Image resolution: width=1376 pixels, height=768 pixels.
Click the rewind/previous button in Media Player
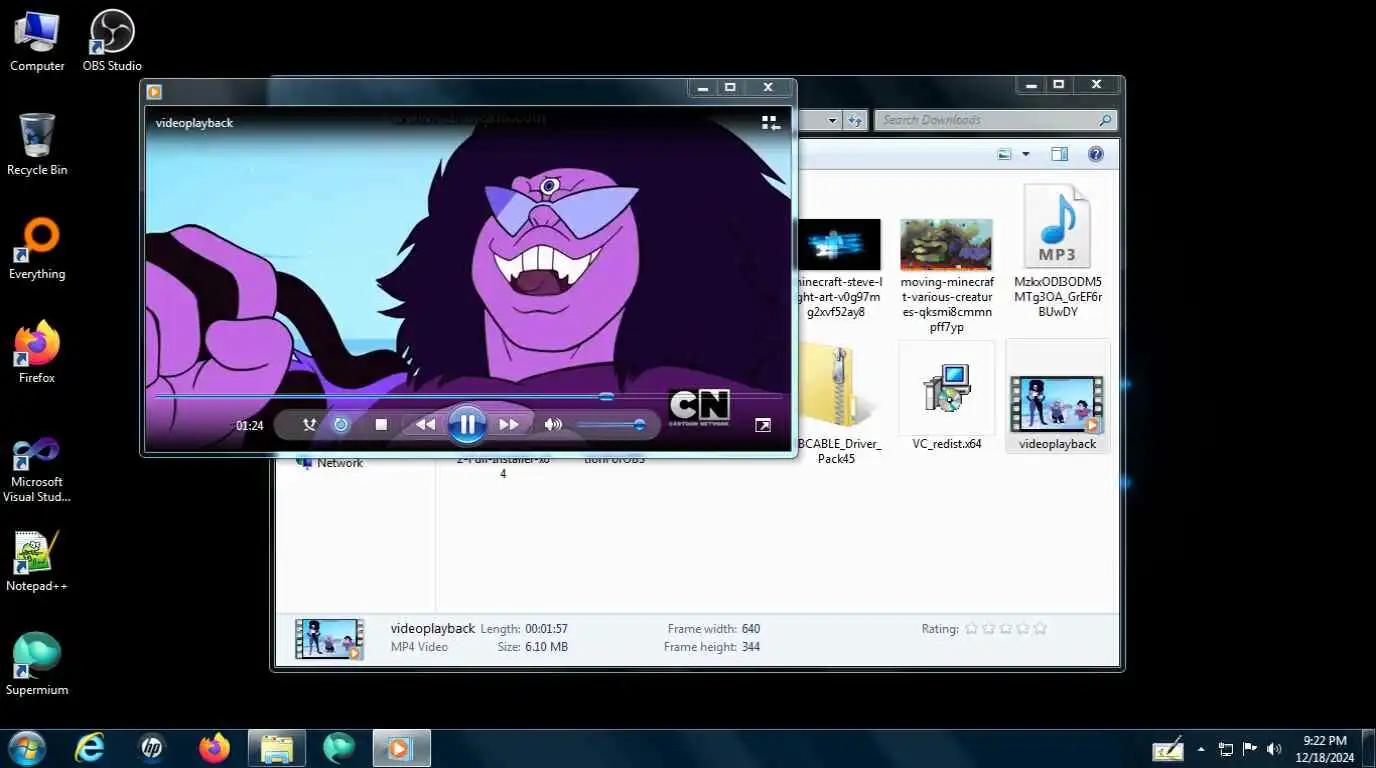(x=426, y=425)
